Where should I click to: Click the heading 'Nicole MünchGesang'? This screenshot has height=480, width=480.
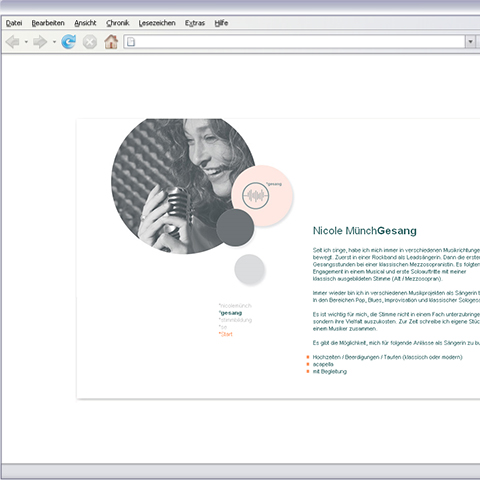365,231
